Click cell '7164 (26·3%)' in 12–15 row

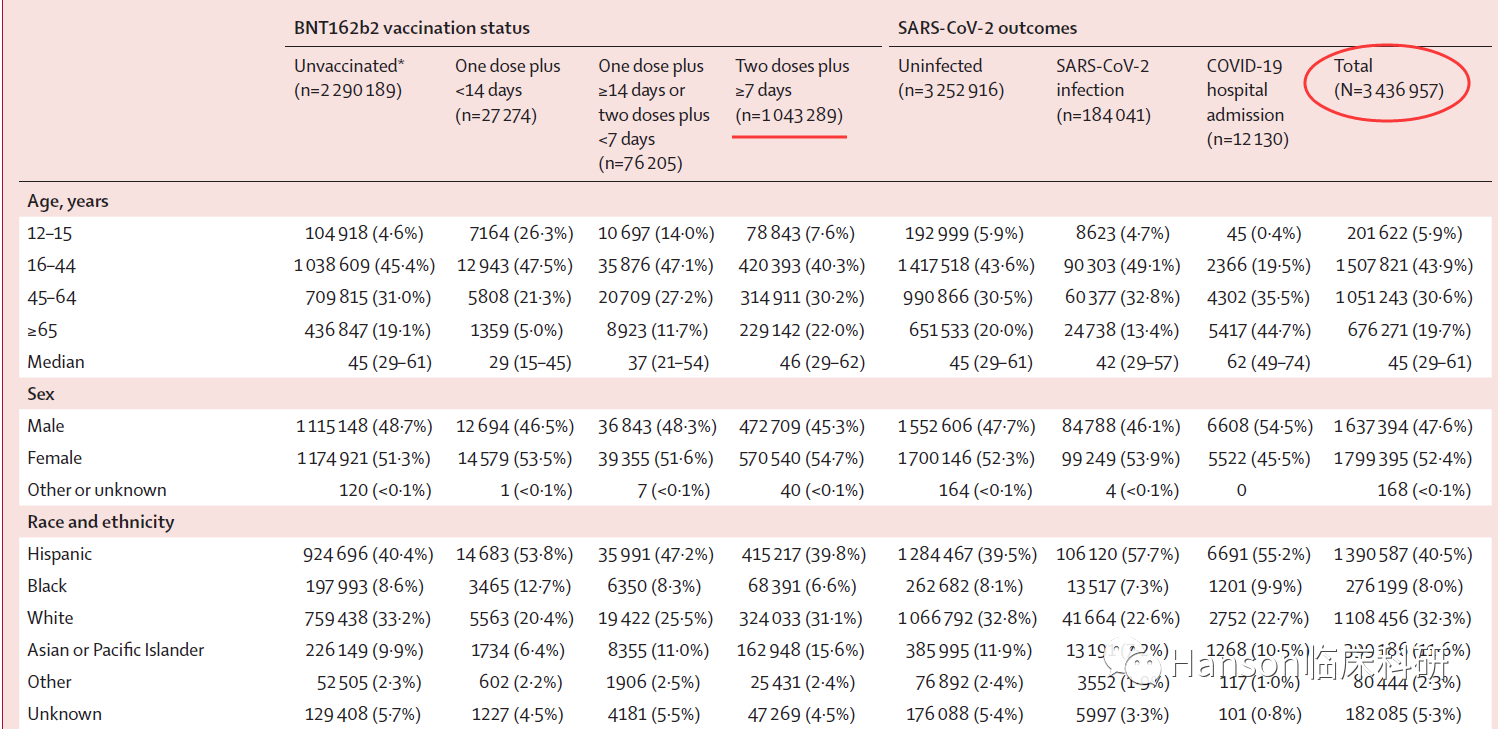[521, 233]
